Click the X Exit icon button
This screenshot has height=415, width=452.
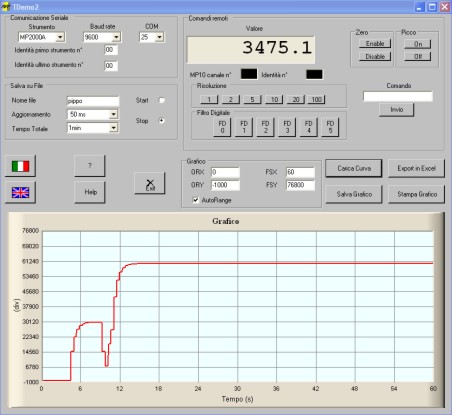click(150, 183)
